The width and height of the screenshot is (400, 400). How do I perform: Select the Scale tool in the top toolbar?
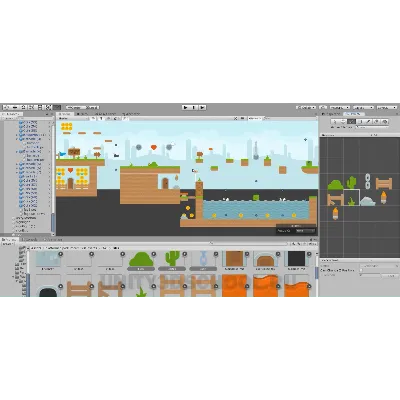(32, 107)
